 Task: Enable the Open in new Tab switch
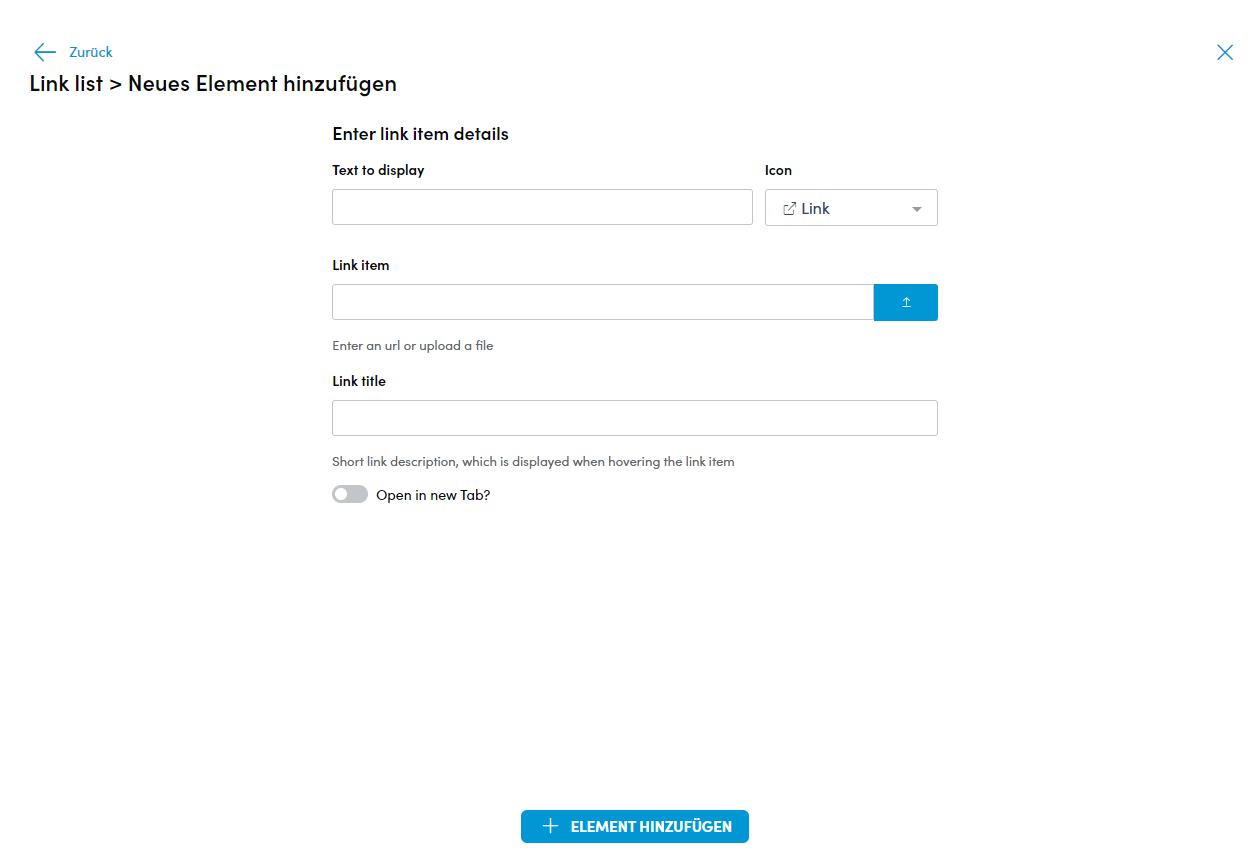[350, 494]
